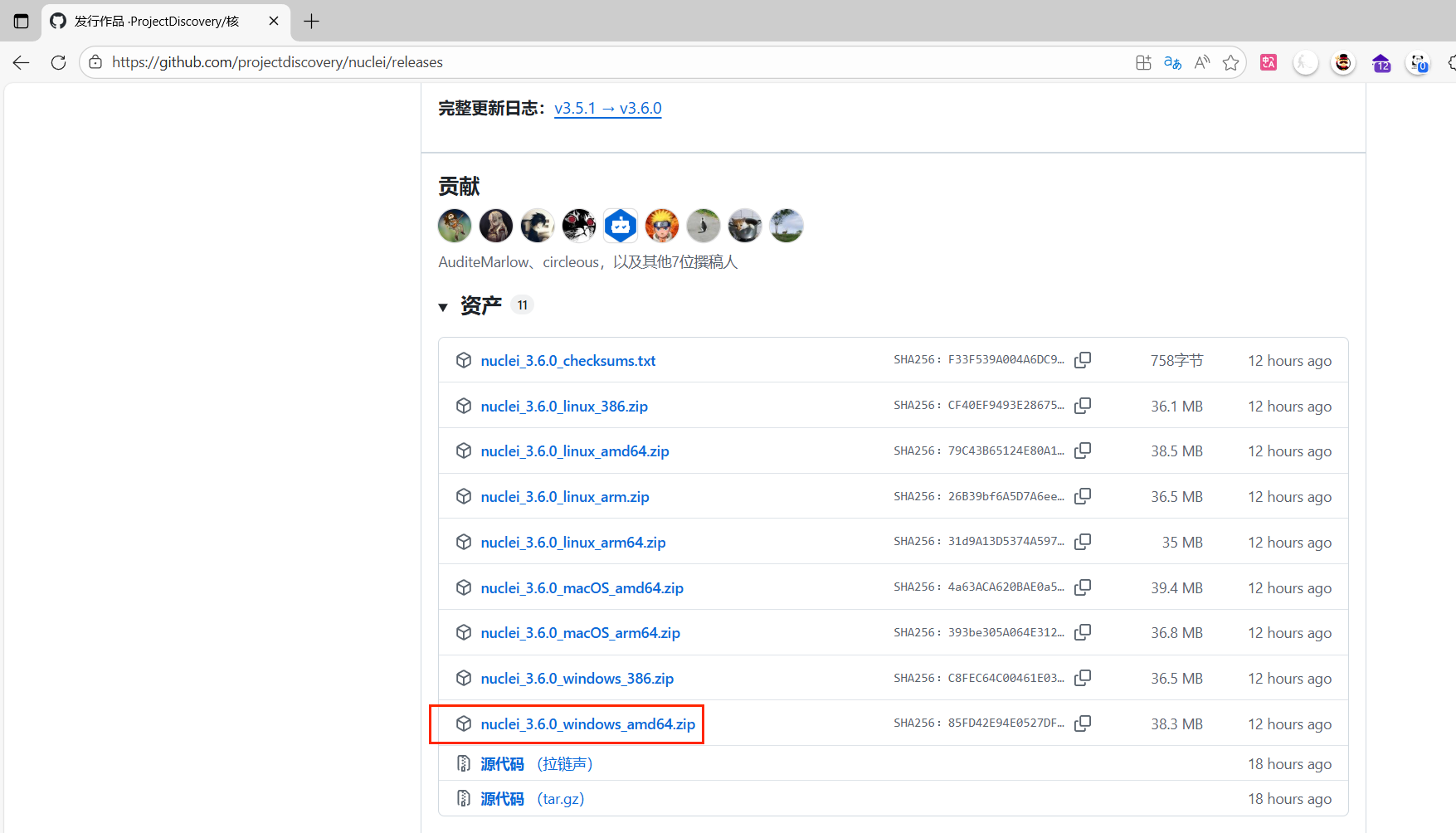
Task: Click the 贡献 contributors heading
Action: tap(459, 187)
